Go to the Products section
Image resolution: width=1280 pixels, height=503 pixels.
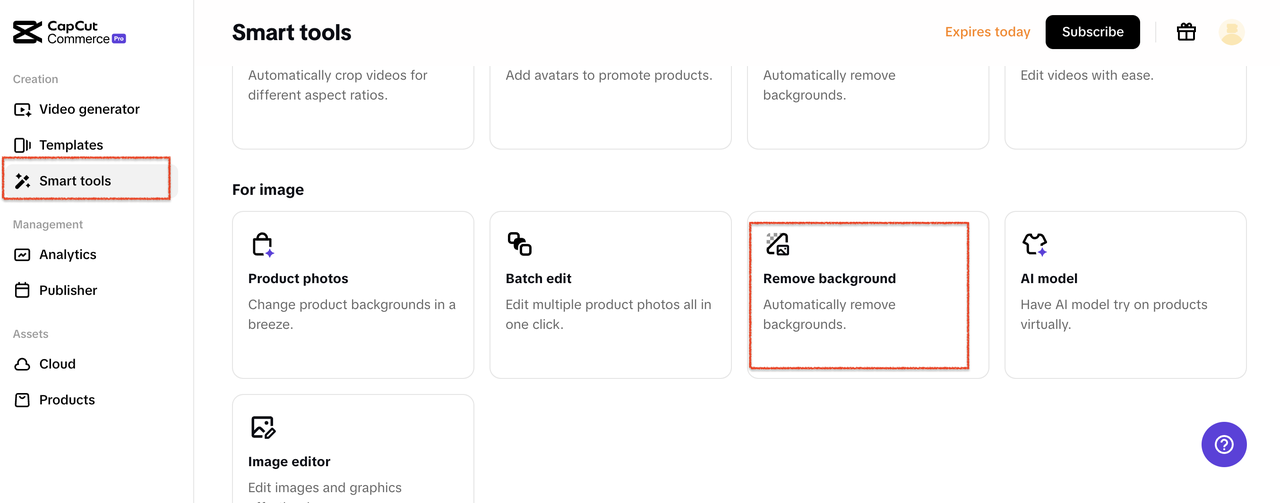click(66, 400)
